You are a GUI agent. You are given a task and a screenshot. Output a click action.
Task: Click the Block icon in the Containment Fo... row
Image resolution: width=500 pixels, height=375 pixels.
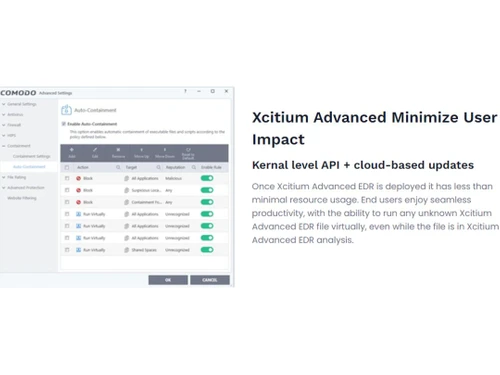[78, 202]
